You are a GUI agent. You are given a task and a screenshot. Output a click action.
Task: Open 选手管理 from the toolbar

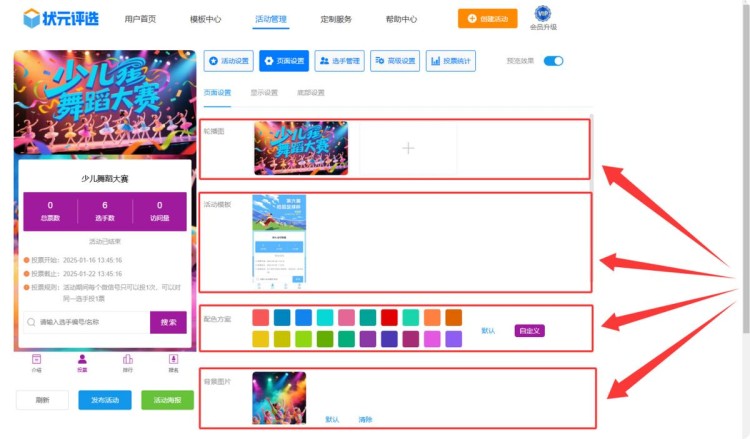click(x=339, y=61)
